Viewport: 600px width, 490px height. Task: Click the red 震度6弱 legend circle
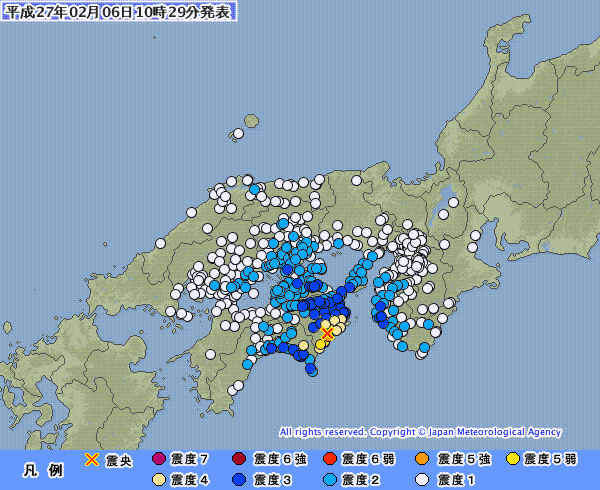[x=330, y=459]
